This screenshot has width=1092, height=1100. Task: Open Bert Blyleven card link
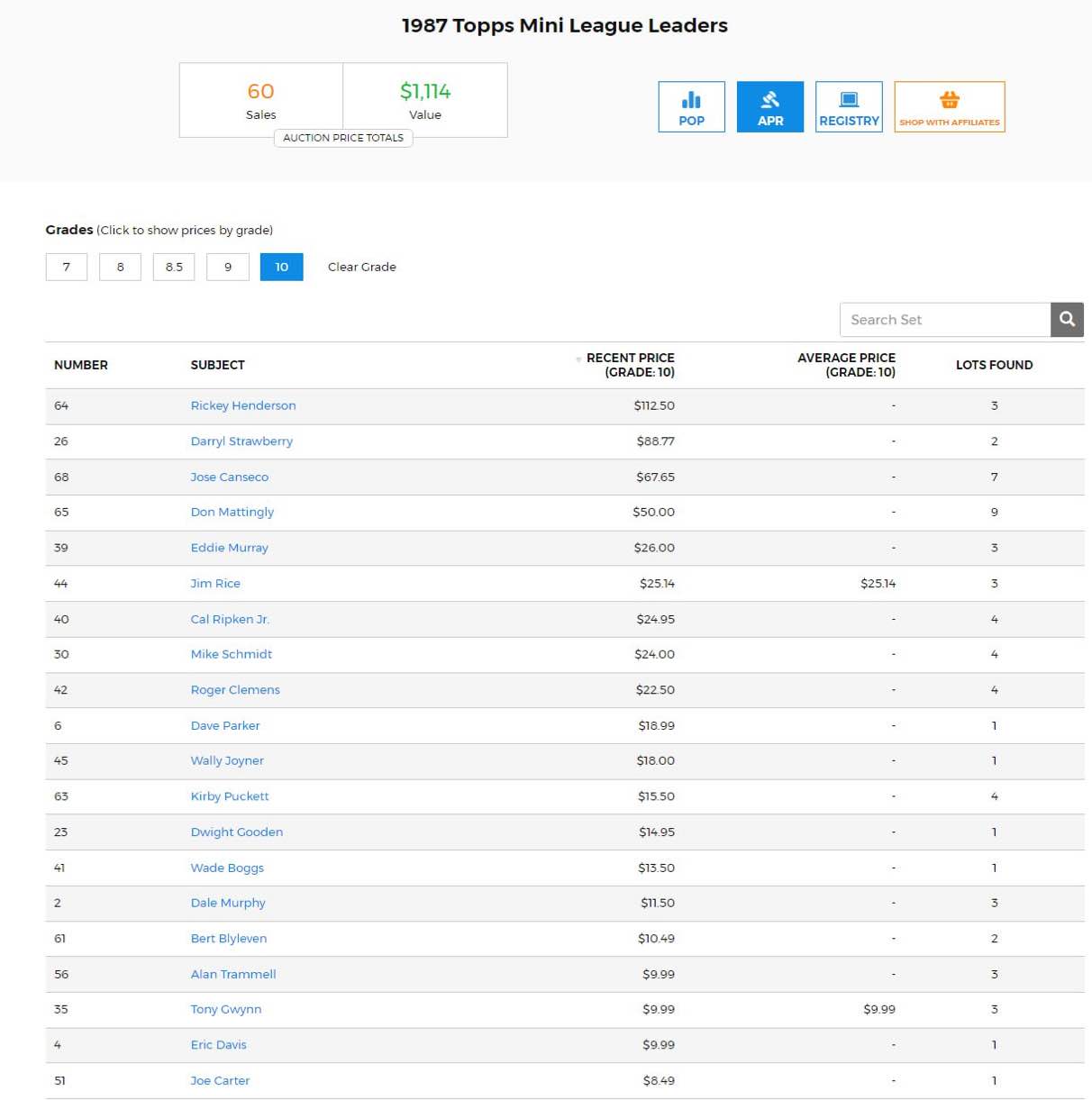(x=229, y=939)
